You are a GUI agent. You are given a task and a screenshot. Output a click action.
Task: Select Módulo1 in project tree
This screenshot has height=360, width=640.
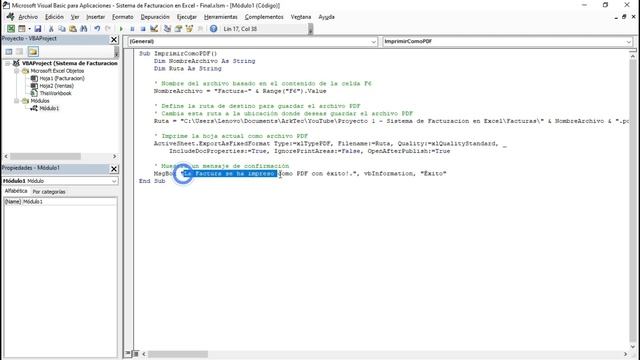click(x=49, y=108)
